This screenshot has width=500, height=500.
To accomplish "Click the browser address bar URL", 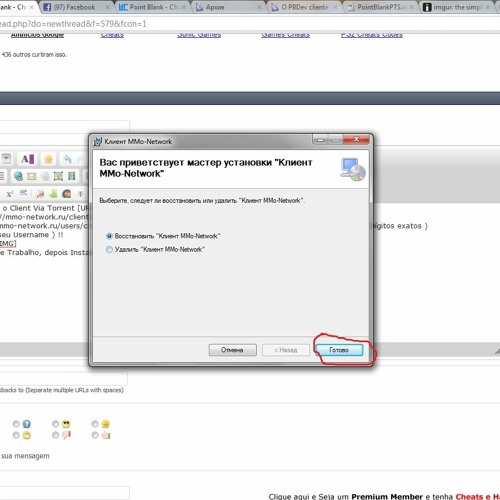I will click(x=73, y=24).
